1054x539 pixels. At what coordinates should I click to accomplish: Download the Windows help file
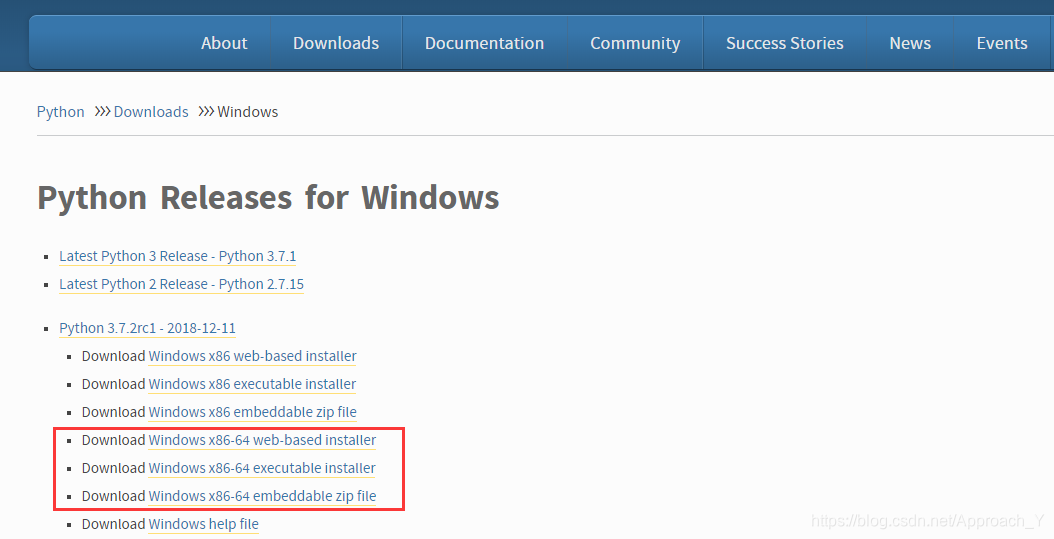203,524
